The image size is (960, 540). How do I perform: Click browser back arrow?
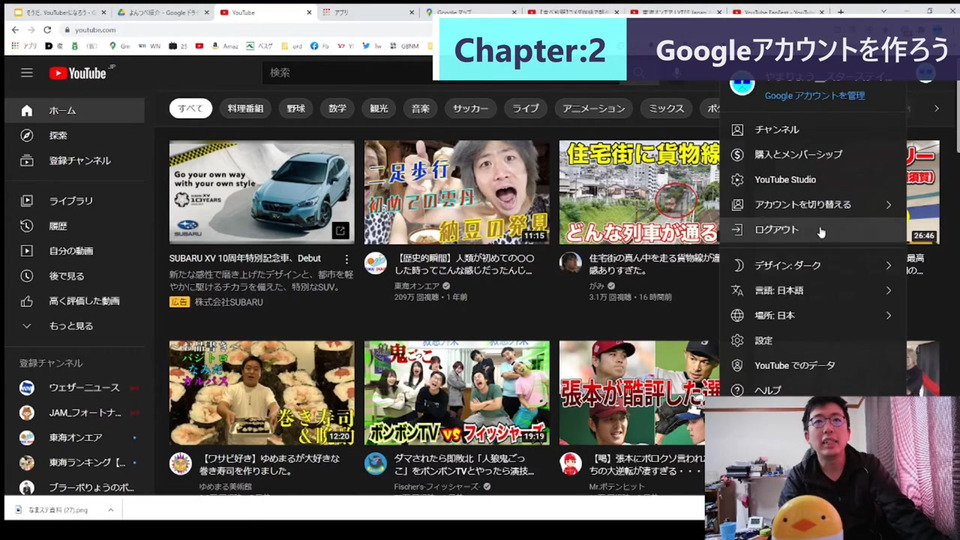[15, 29]
